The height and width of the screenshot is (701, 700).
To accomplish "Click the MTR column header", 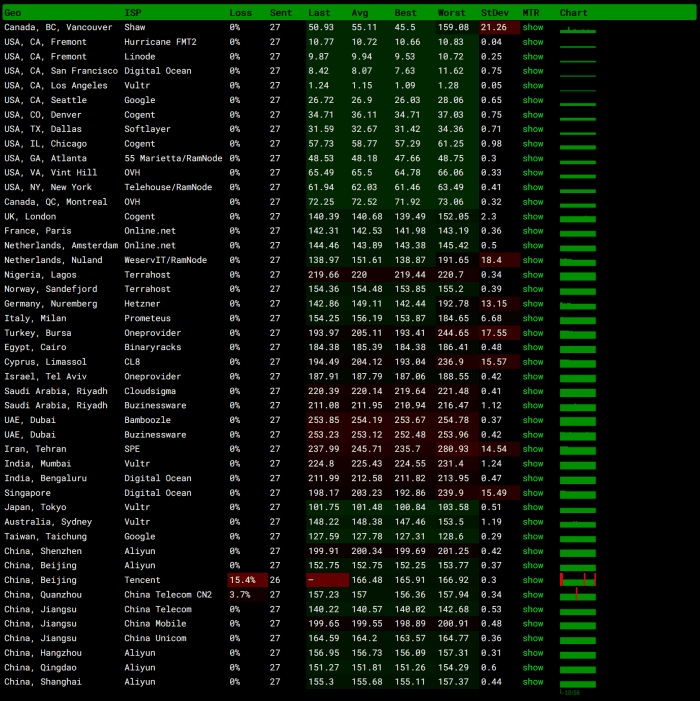I will (x=531, y=13).
